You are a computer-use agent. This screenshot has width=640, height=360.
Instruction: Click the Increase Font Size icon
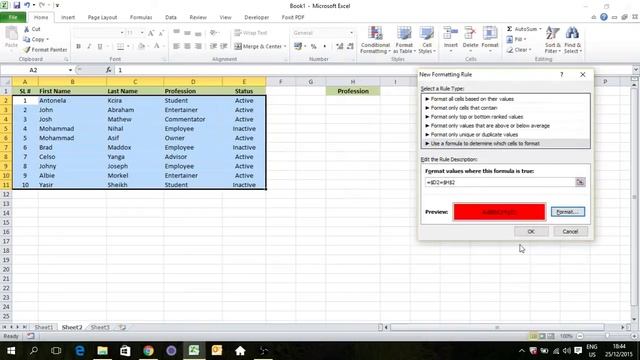(x=151, y=33)
